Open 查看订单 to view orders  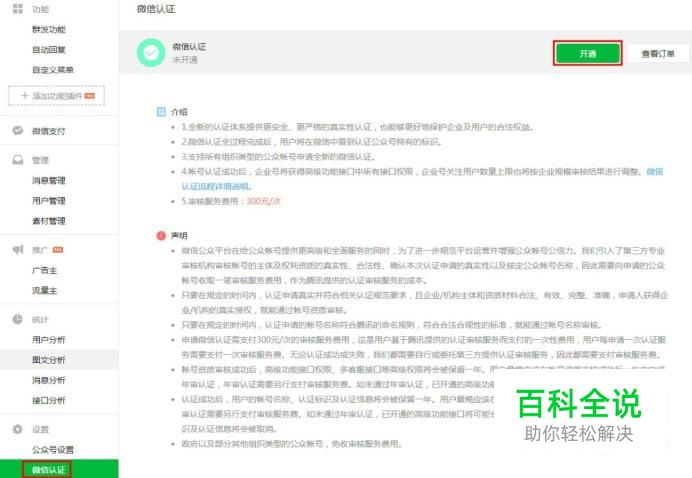(658, 53)
